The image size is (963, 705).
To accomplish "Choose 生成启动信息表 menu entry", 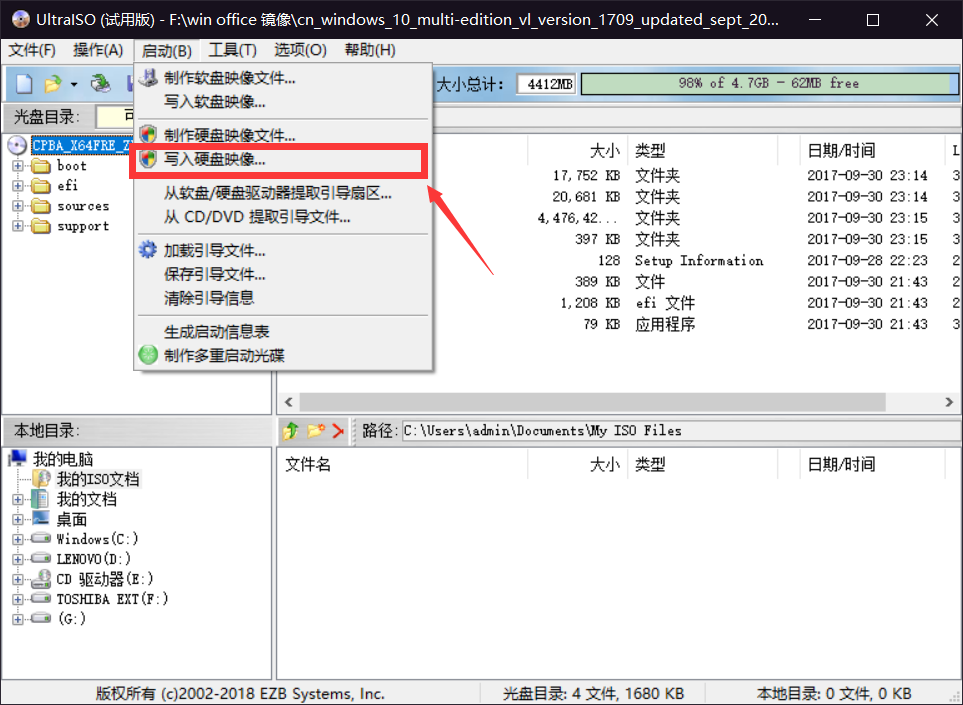I will [283, 332].
